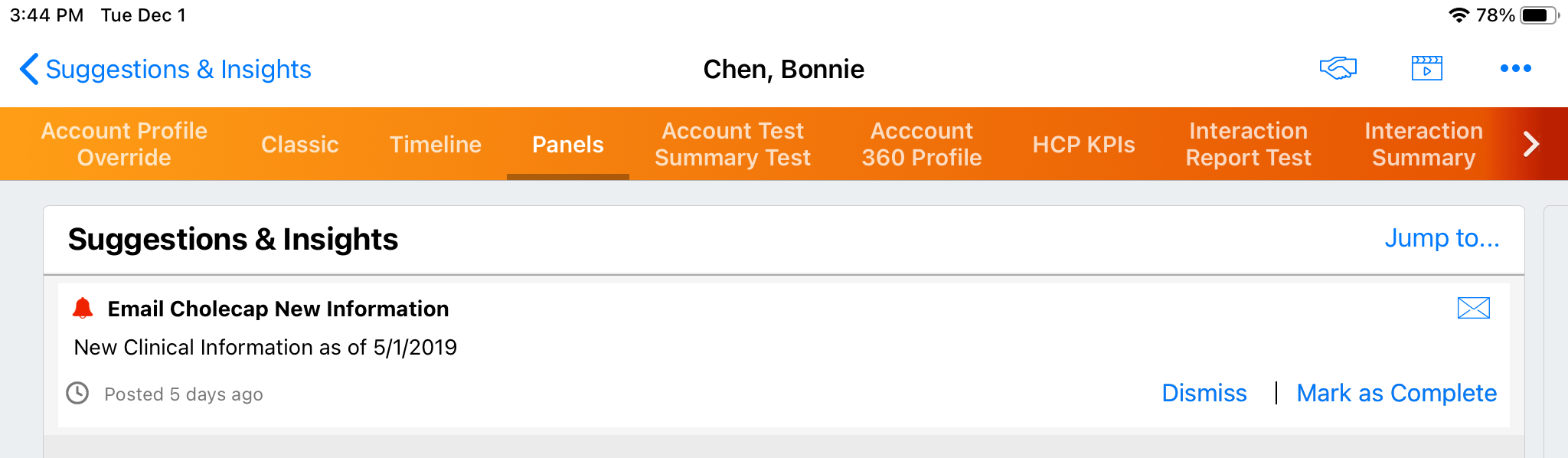Open the three-dot more options menu

pyautogui.click(x=1515, y=68)
